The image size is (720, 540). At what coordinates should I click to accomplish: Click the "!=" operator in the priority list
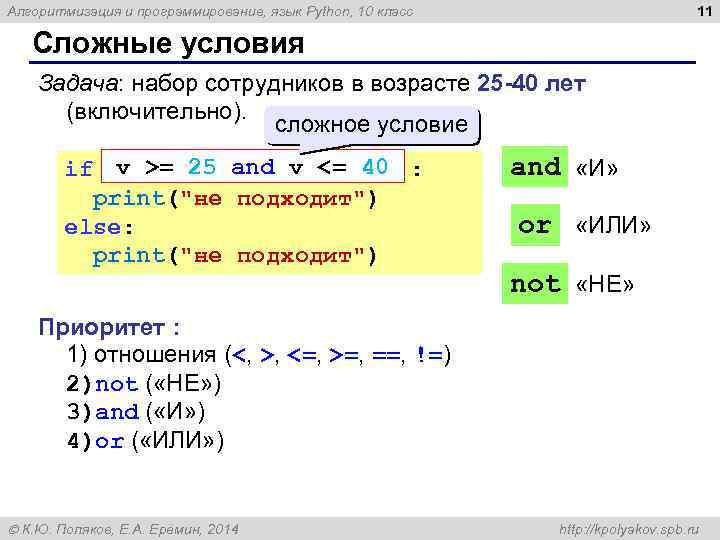[428, 354]
